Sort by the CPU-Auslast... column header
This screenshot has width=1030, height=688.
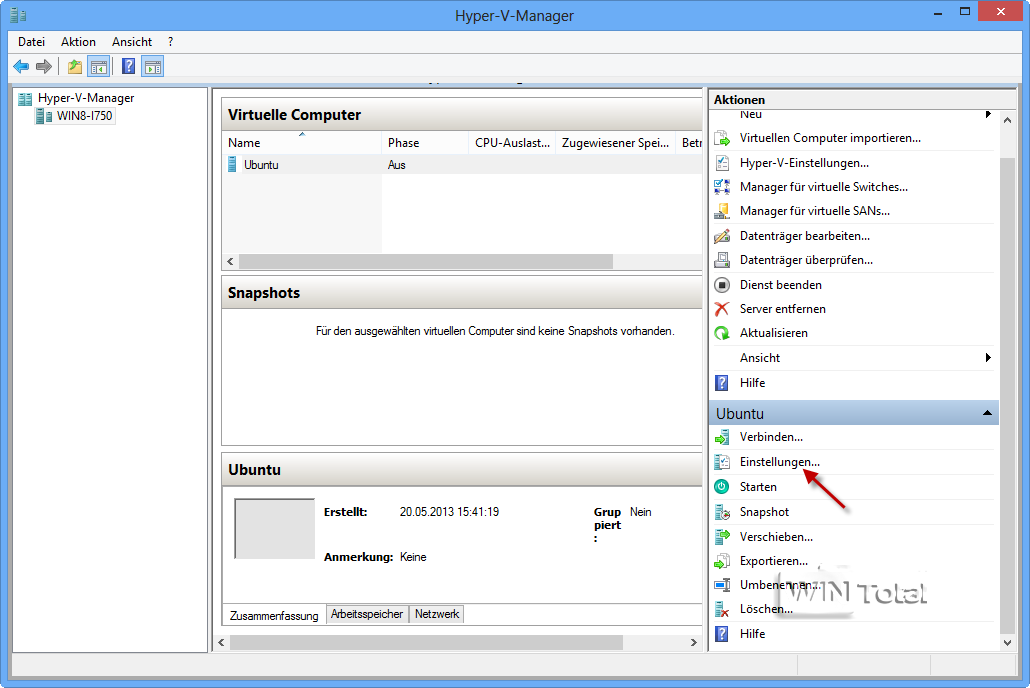click(x=512, y=143)
